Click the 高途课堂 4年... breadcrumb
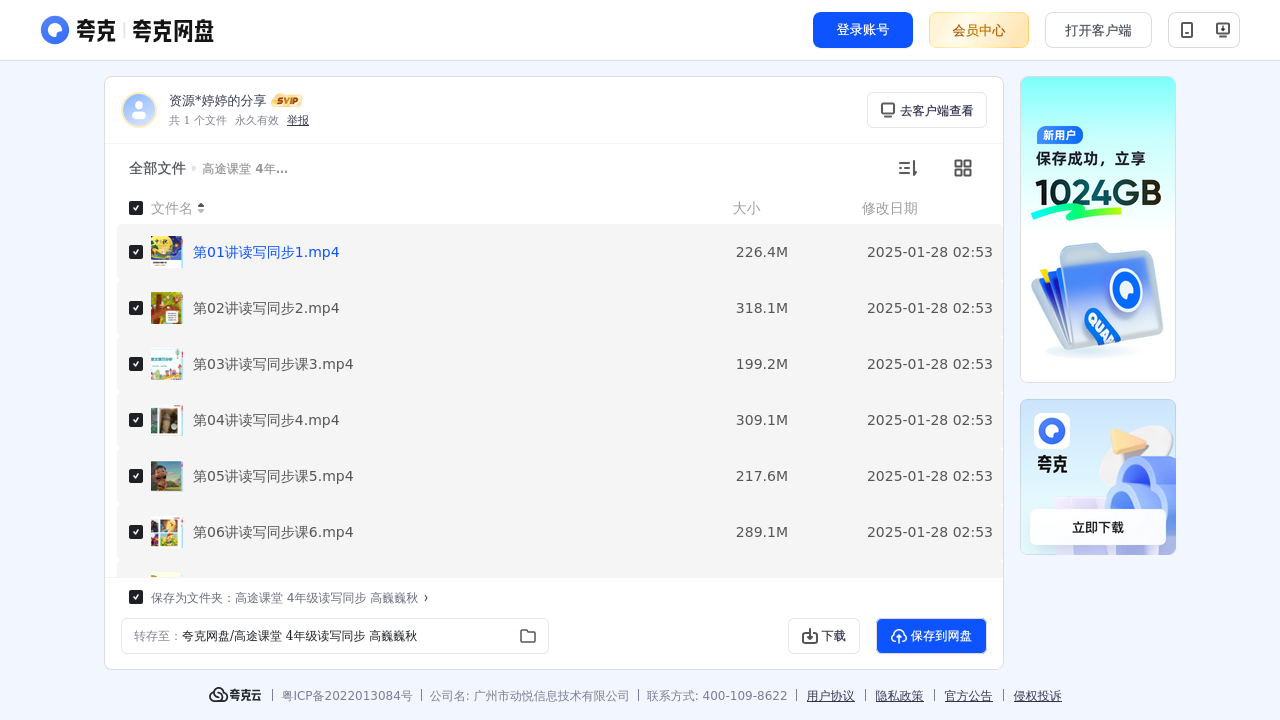The image size is (1280, 720). point(245,169)
